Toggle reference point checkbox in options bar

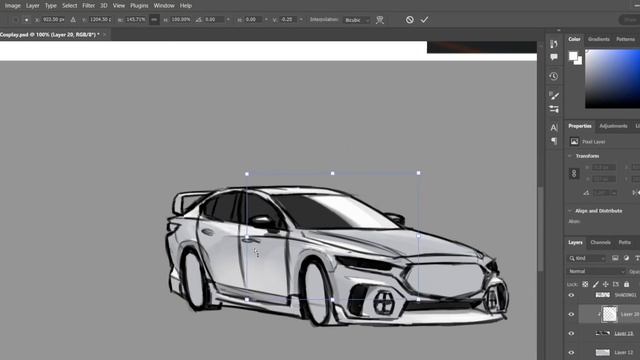tap(16, 20)
